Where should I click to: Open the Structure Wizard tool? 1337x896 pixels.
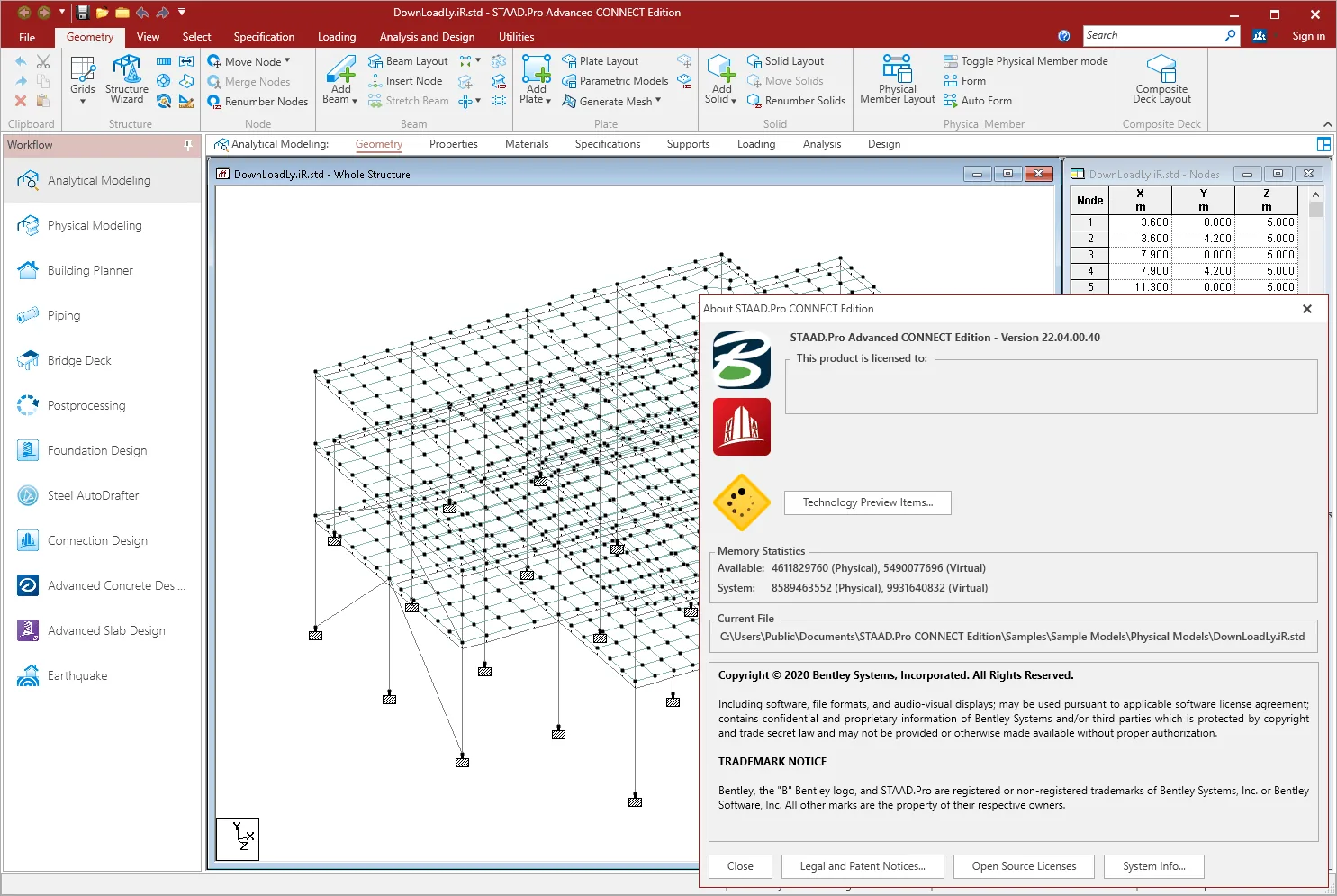[x=127, y=79]
